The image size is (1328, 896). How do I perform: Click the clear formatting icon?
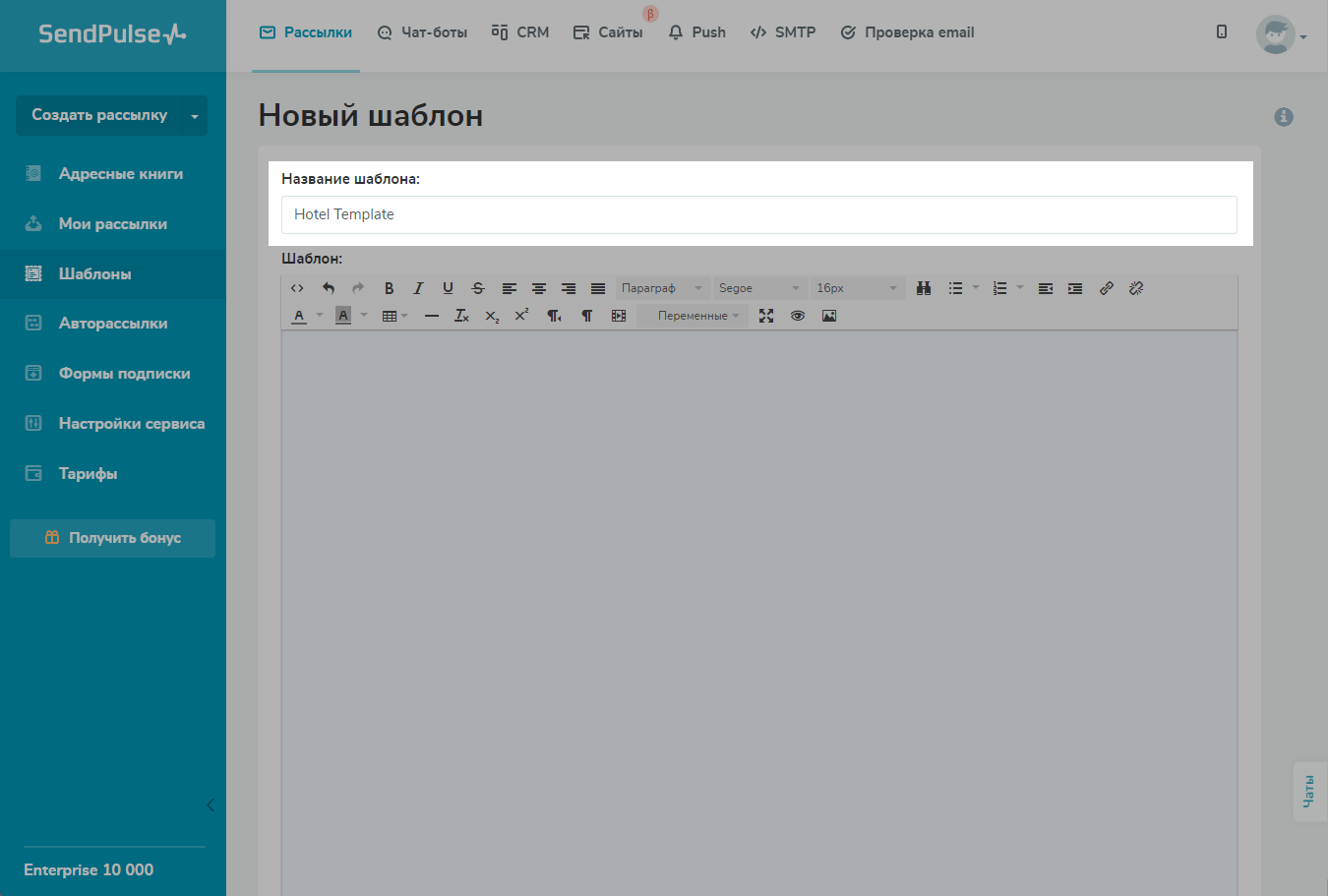461,316
